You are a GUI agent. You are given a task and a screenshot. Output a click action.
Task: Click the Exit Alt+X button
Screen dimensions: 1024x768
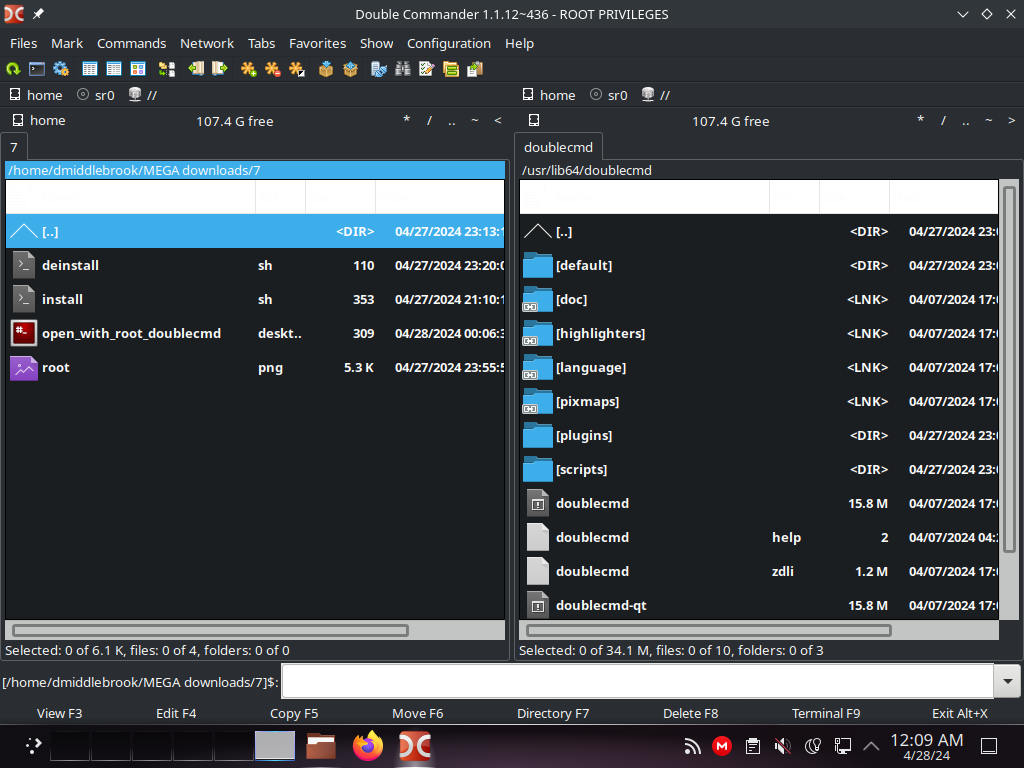point(959,713)
